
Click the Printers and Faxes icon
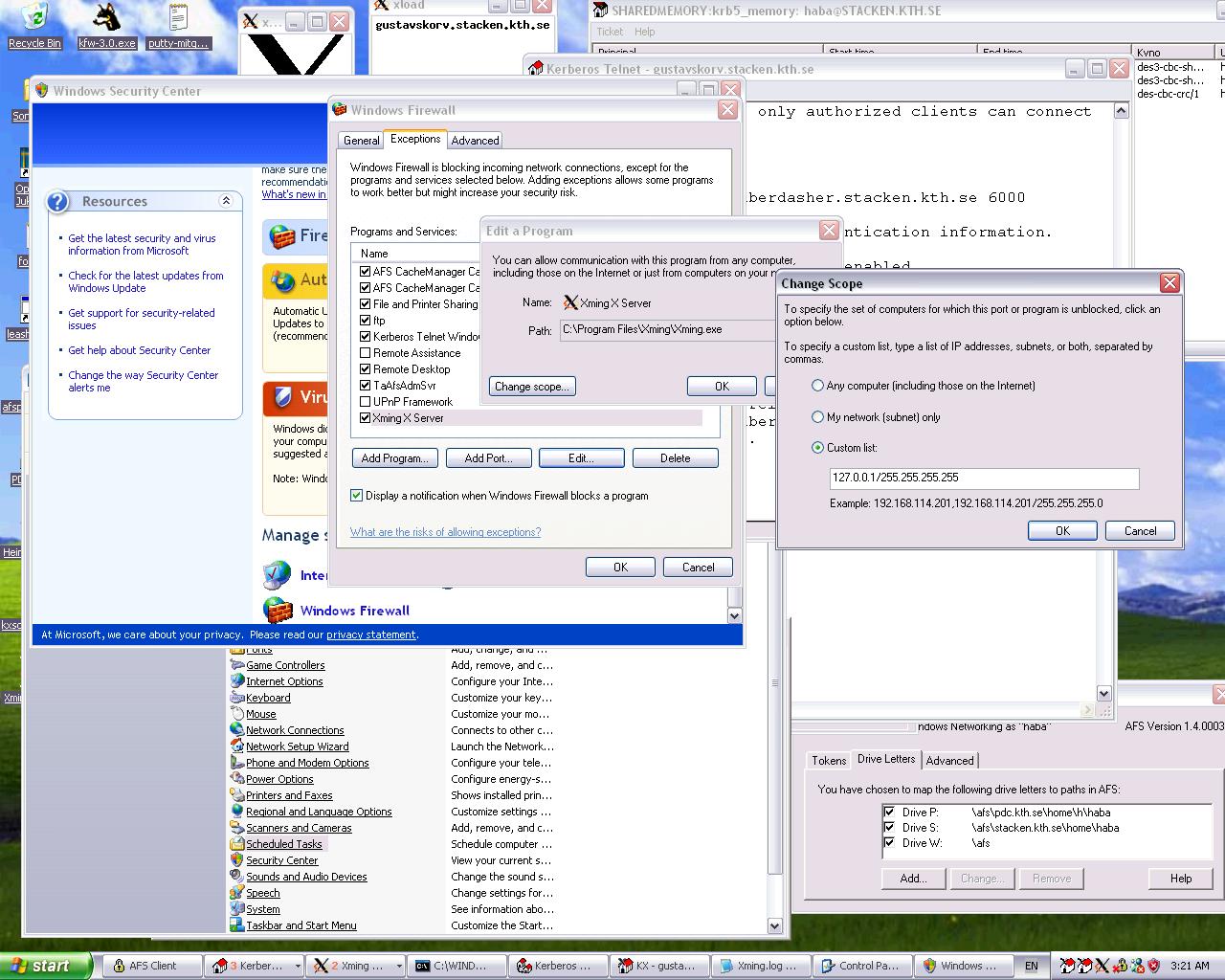click(x=237, y=795)
